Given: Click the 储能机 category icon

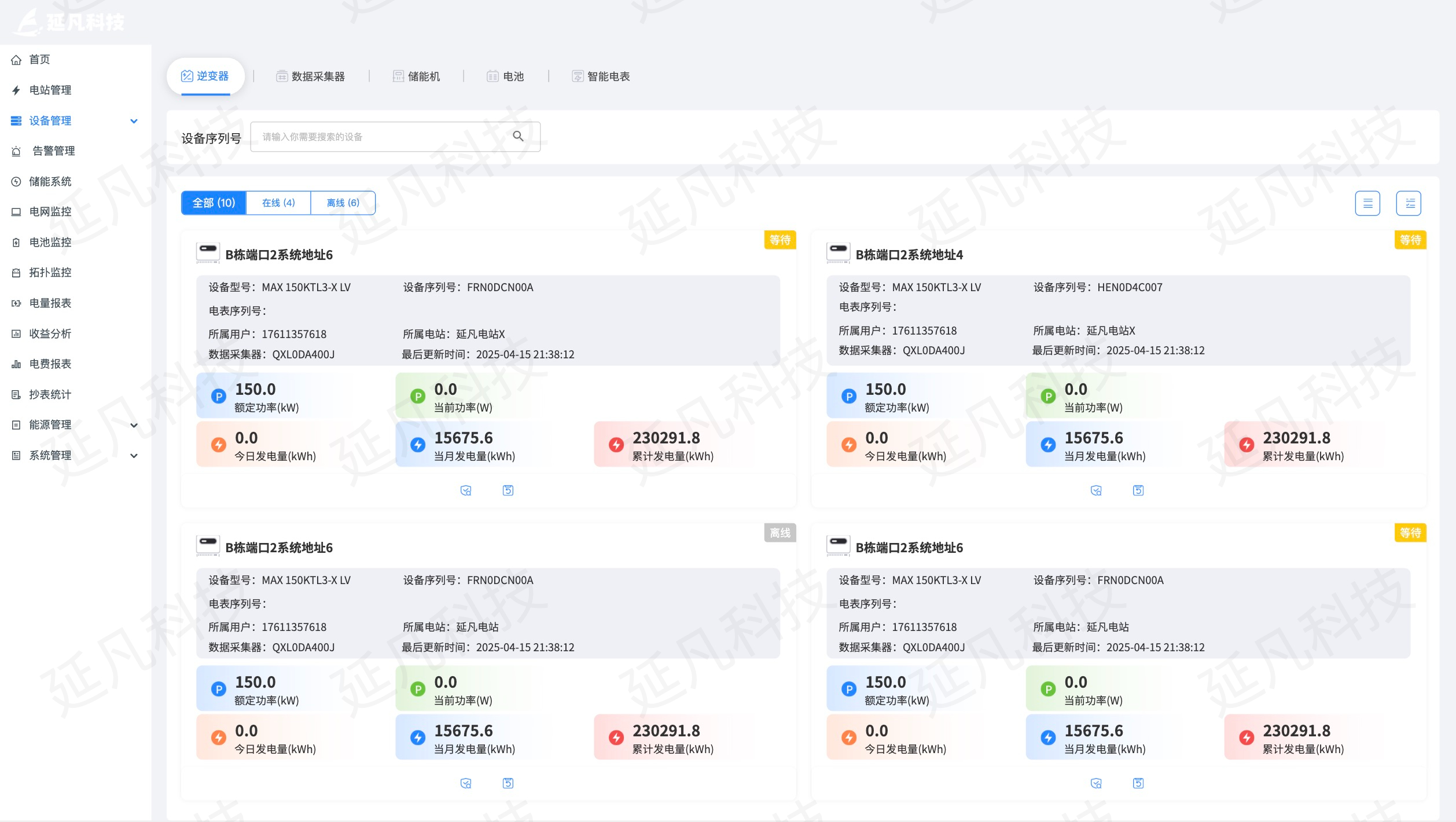Looking at the screenshot, I should tap(398, 76).
